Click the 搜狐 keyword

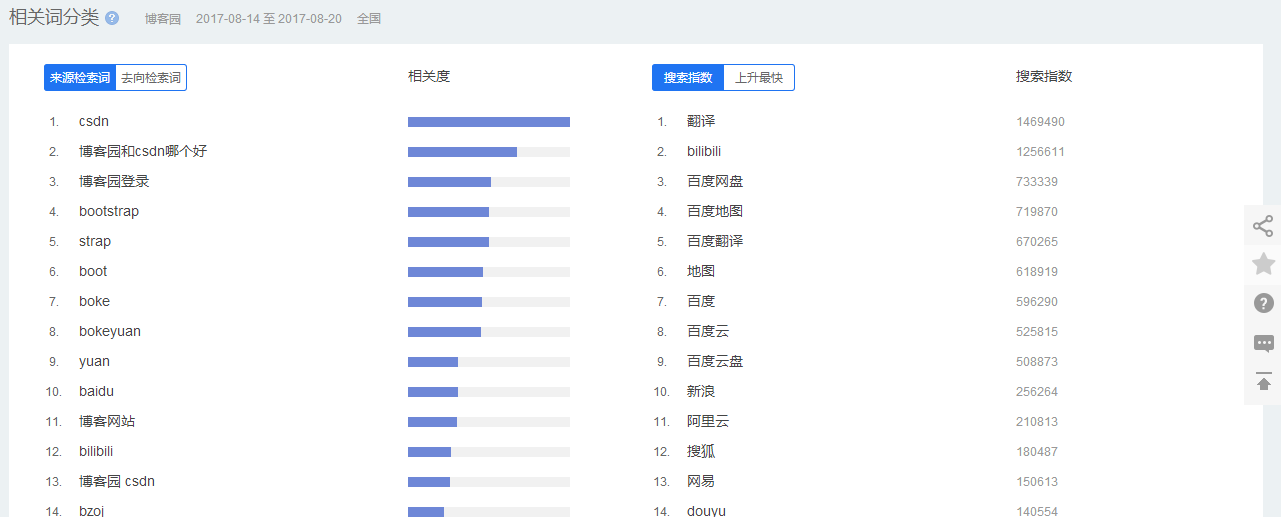[x=701, y=451]
